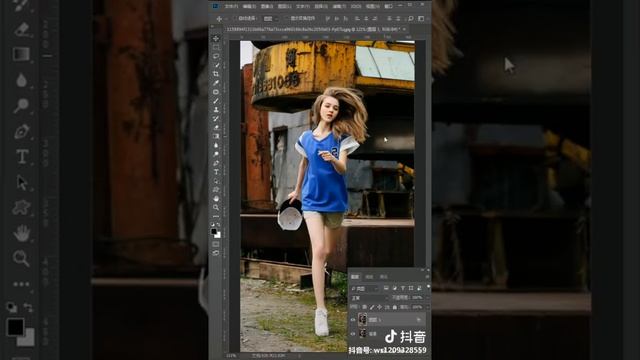Select the Brush tool
Screen dimensions: 640x360
pyautogui.click(x=216, y=101)
